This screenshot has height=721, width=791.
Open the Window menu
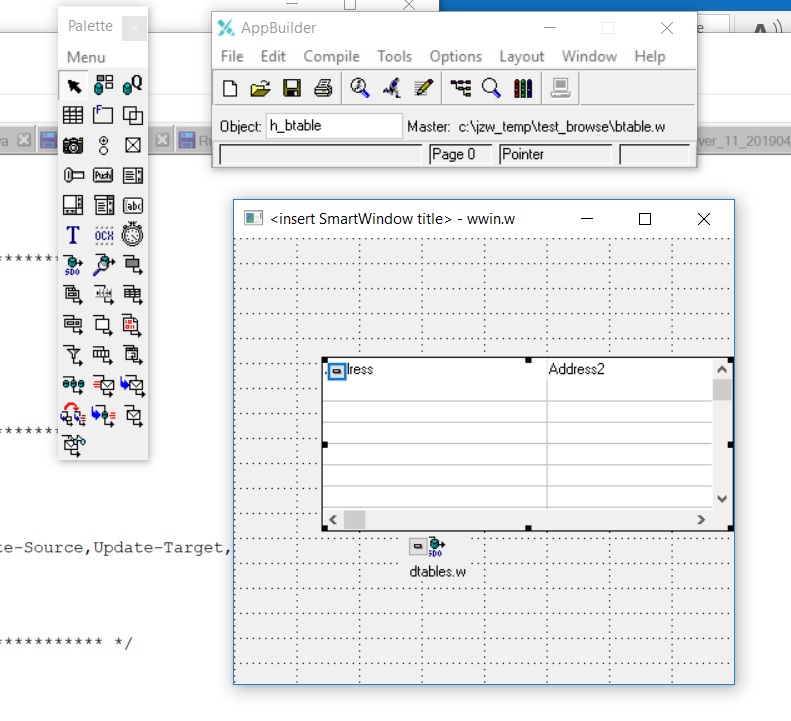[589, 56]
